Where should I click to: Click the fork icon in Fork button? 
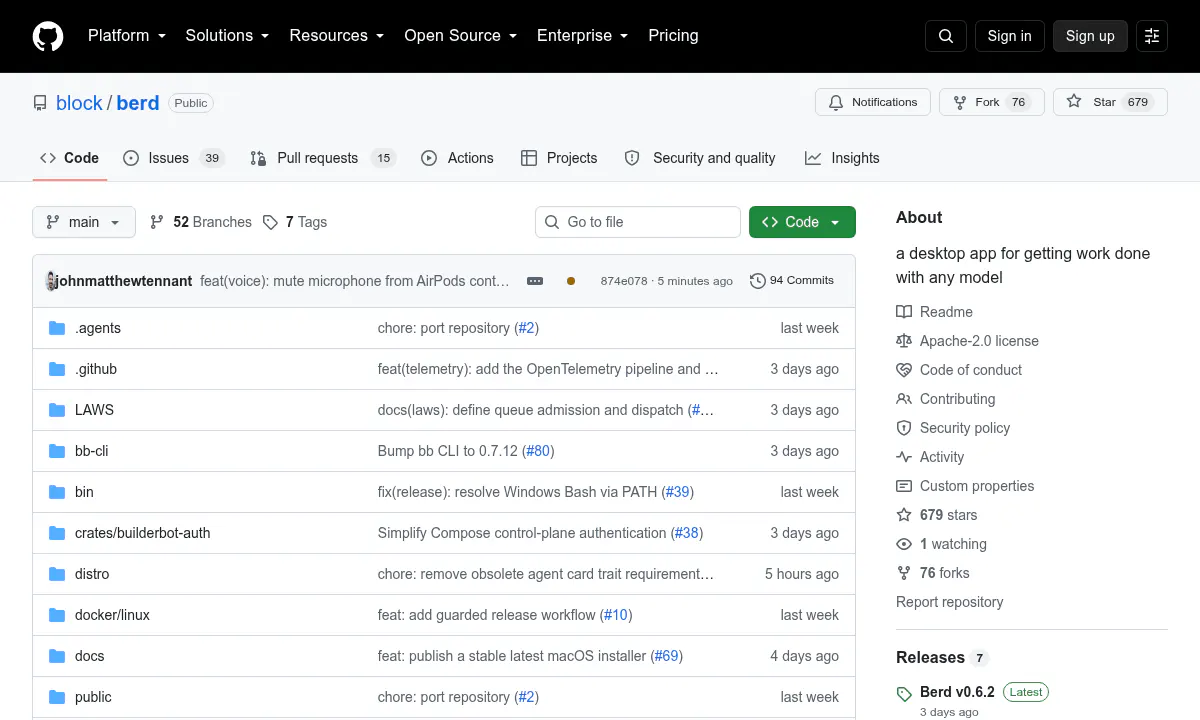960,102
